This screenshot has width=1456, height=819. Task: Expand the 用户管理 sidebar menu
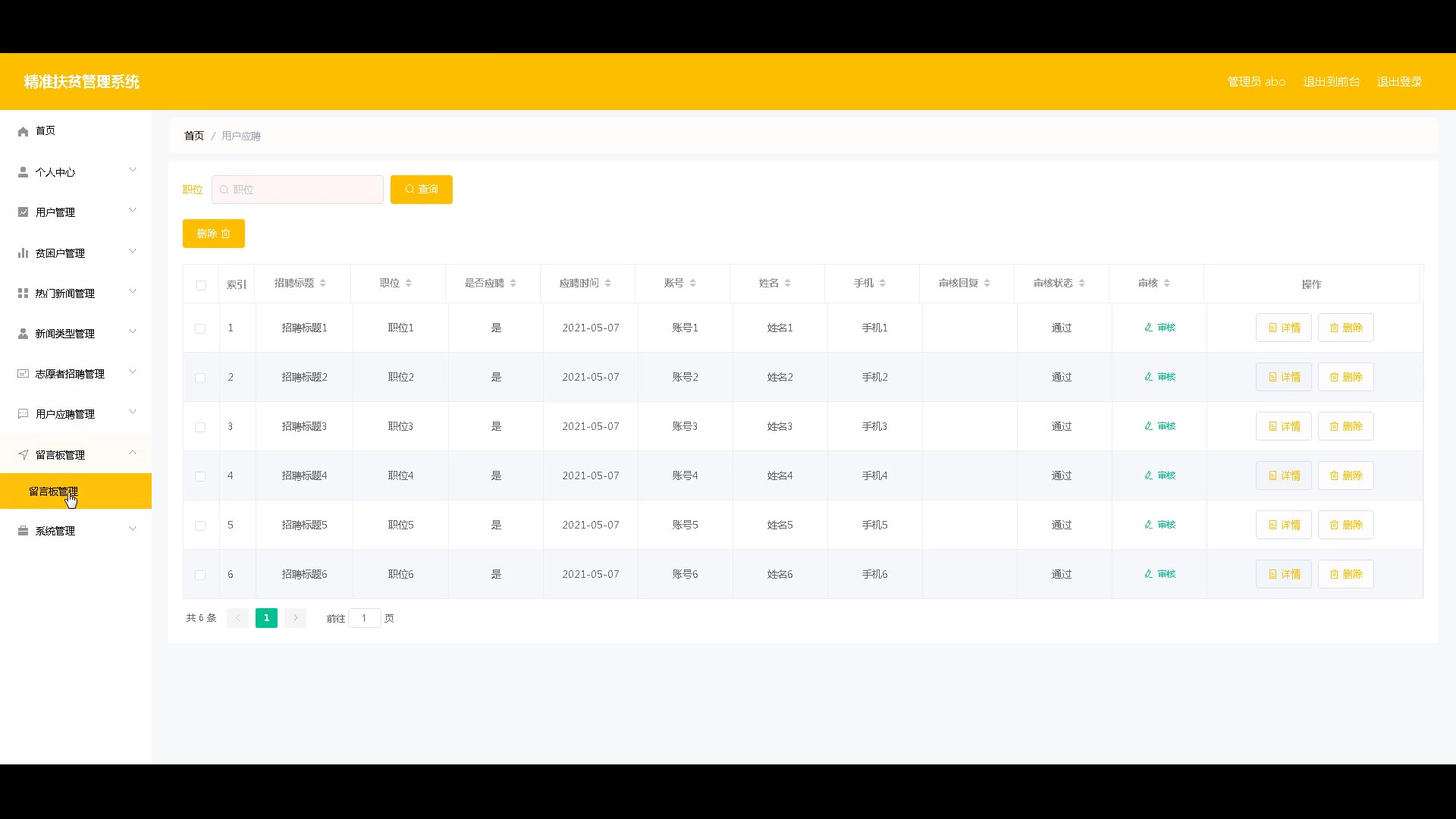pos(76,212)
